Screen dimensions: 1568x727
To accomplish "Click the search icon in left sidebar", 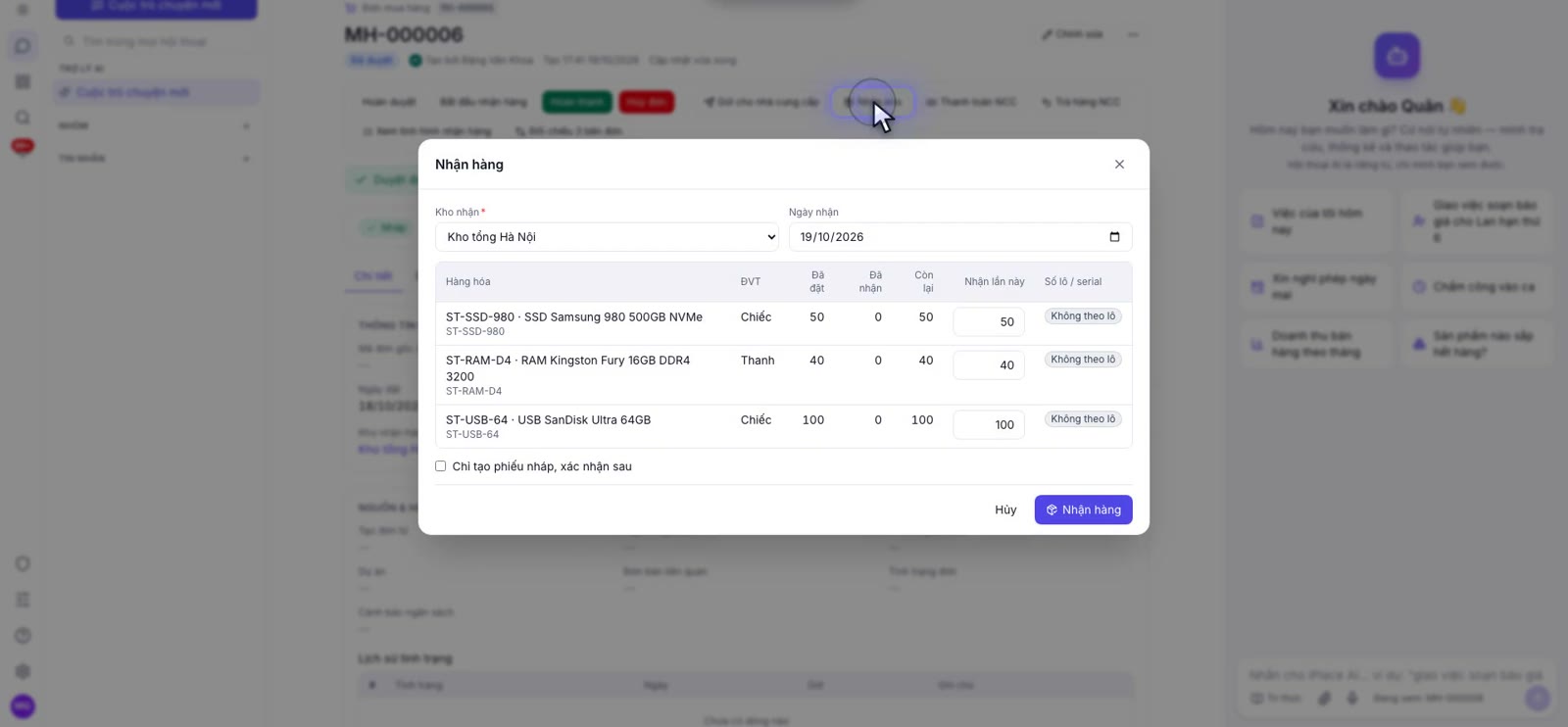I will (23, 118).
